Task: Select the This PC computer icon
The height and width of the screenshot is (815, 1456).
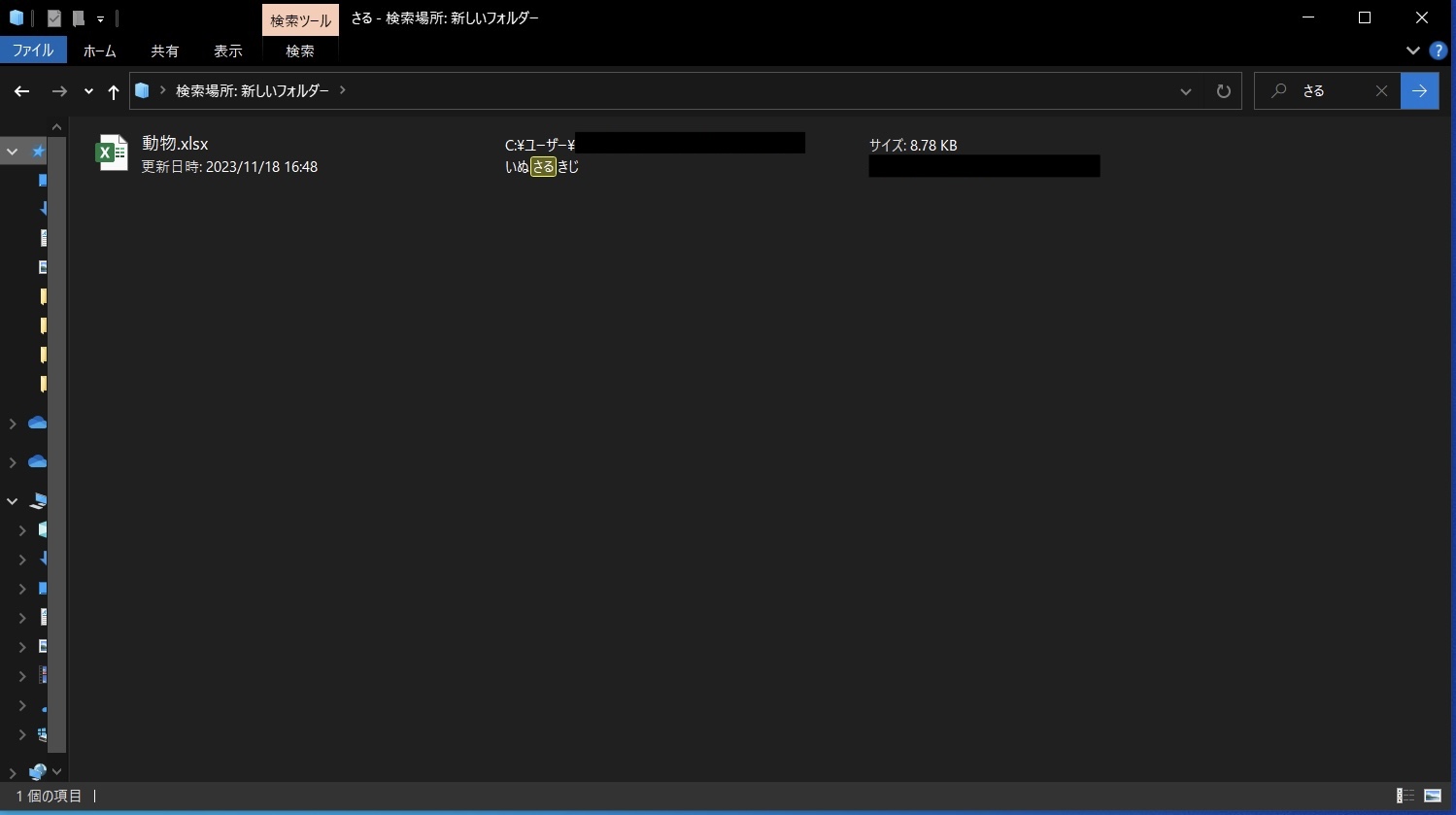Action: pyautogui.click(x=39, y=501)
